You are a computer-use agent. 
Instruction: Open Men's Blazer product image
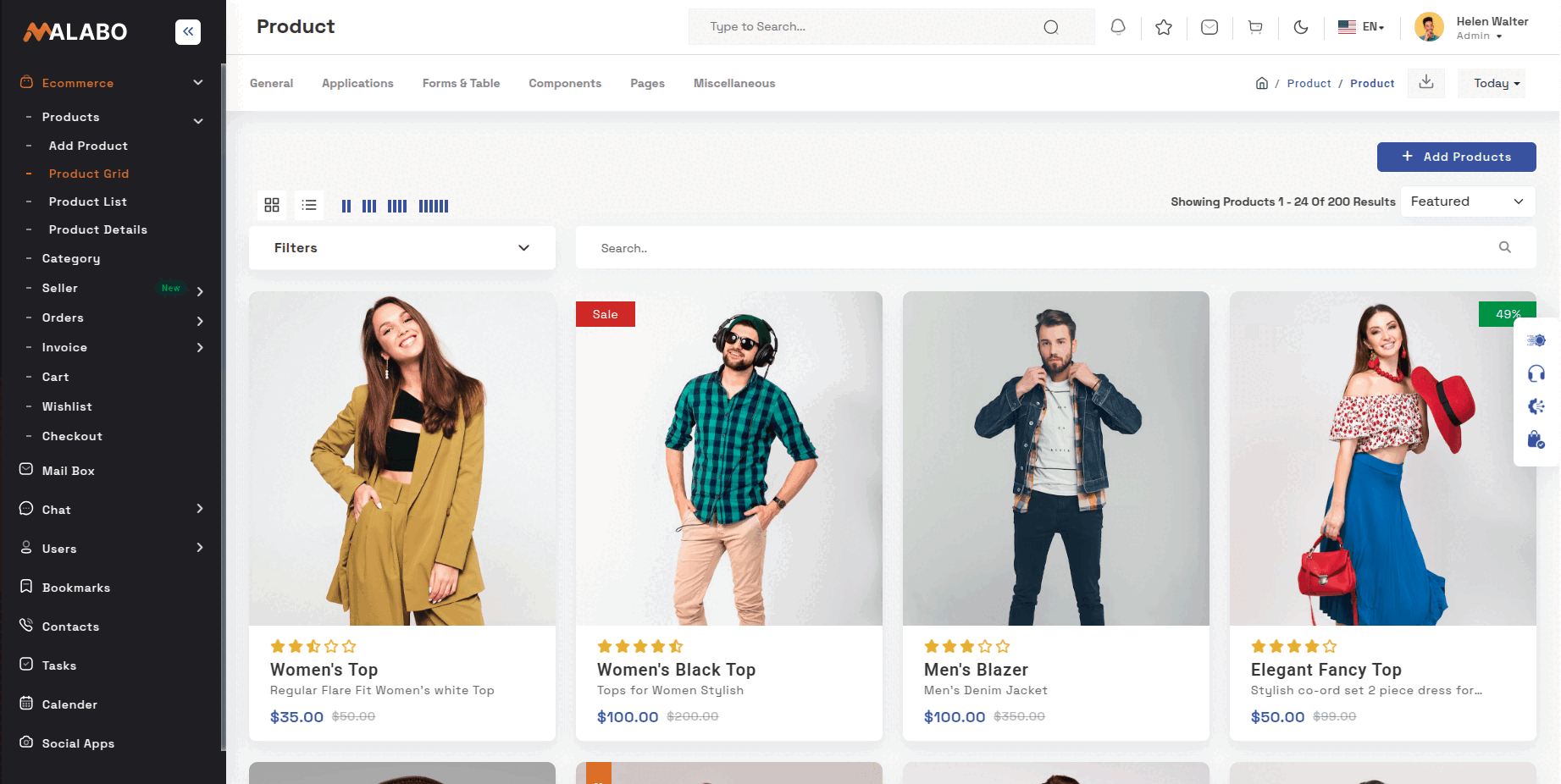tap(1056, 458)
